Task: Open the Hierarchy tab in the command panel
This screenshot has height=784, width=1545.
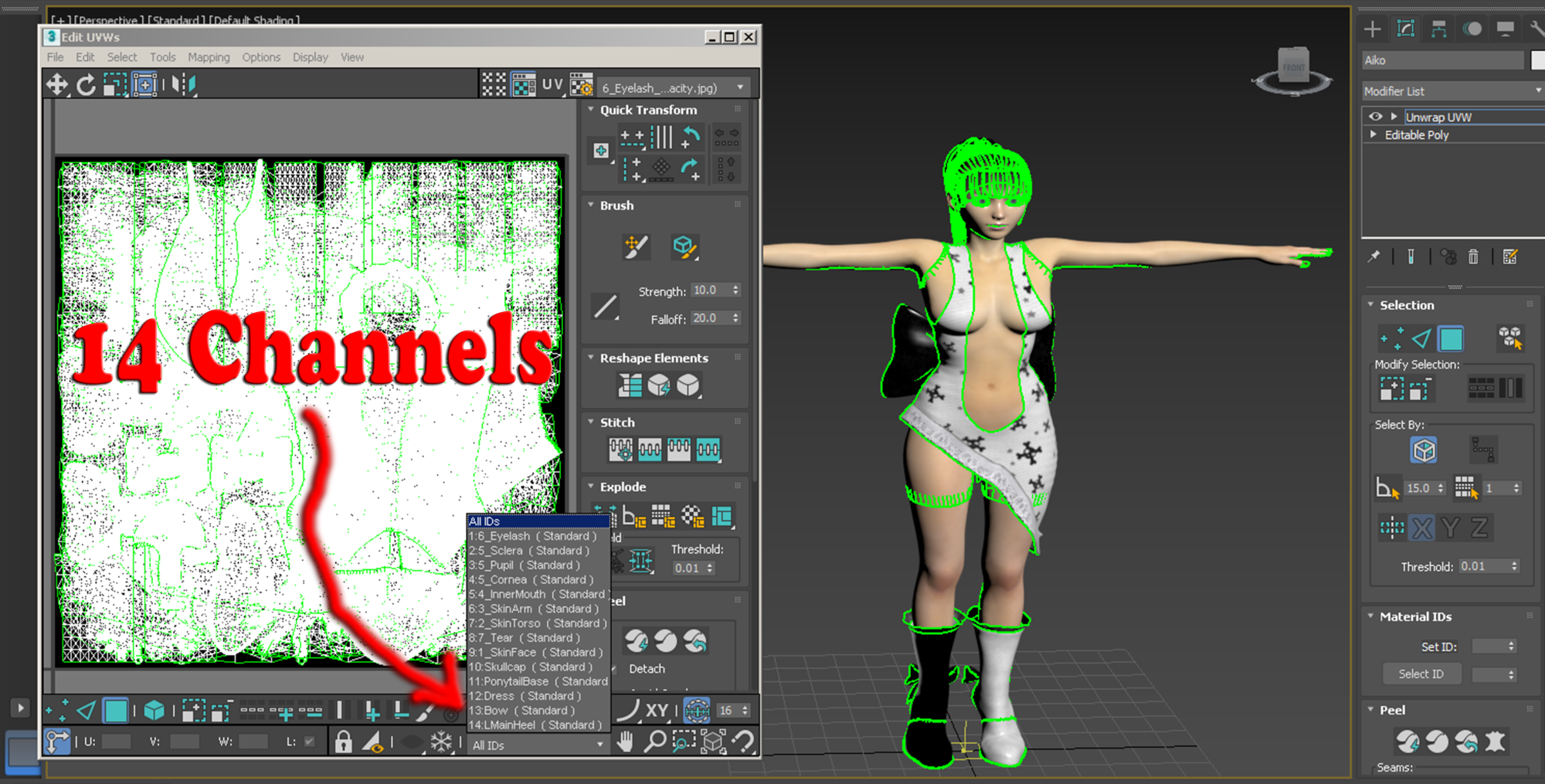Action: (x=1439, y=29)
